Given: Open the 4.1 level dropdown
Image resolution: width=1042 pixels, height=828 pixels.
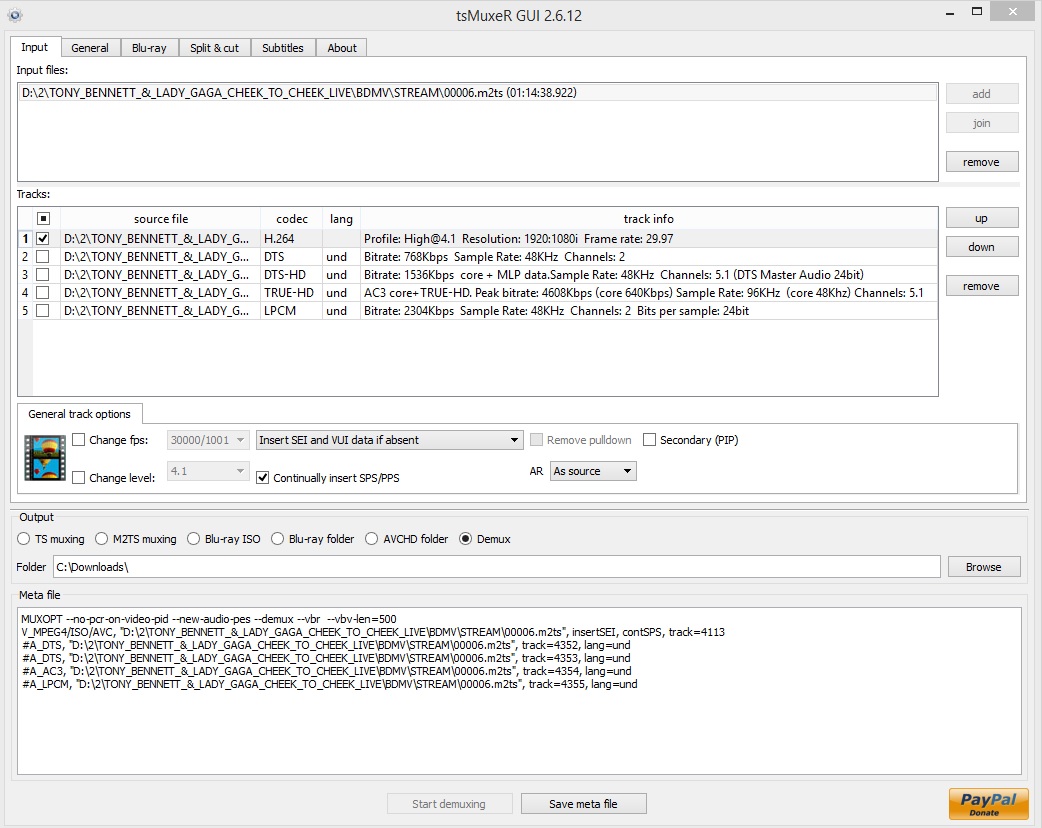Looking at the screenshot, I should pyautogui.click(x=208, y=471).
